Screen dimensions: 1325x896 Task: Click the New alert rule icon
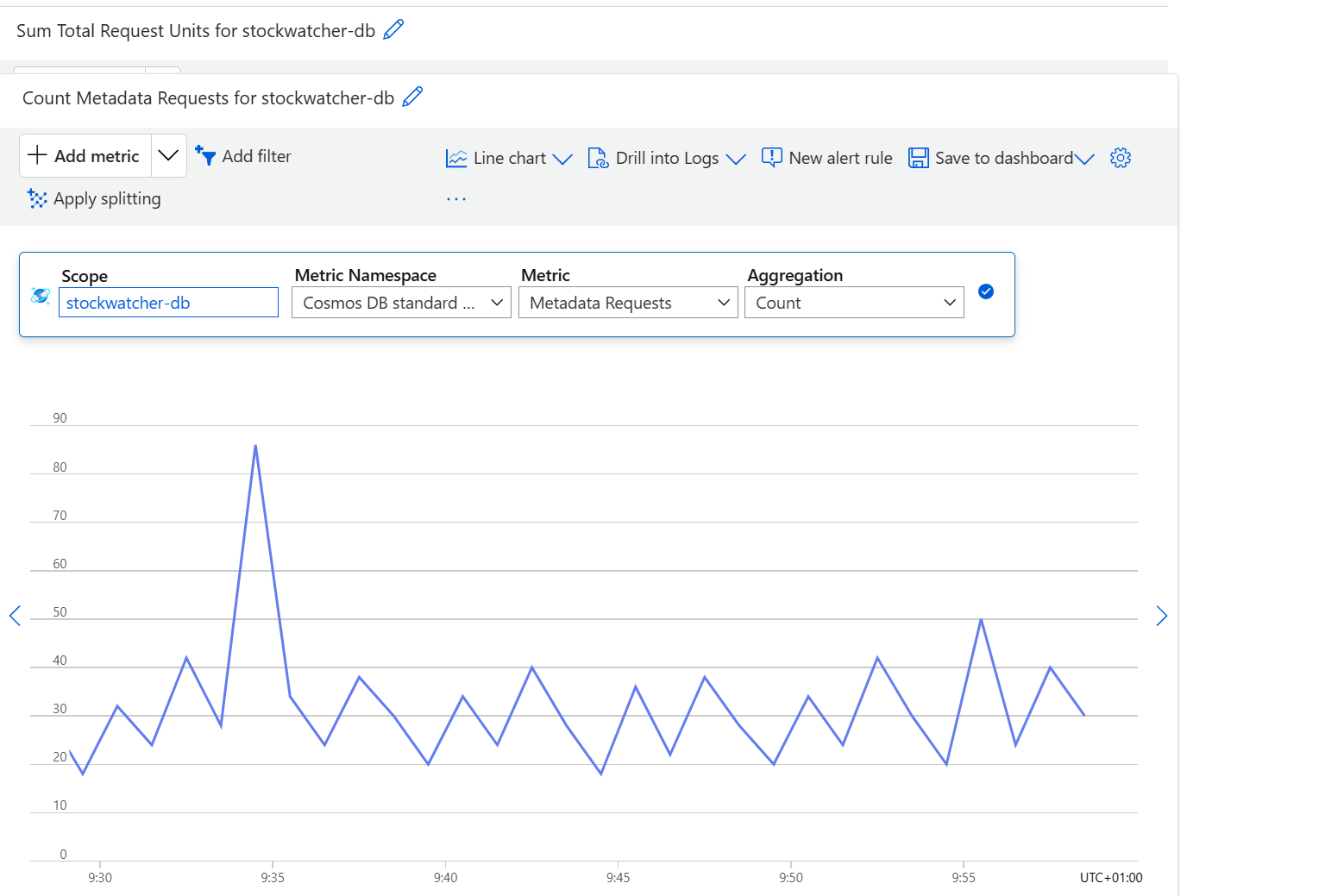click(x=771, y=157)
